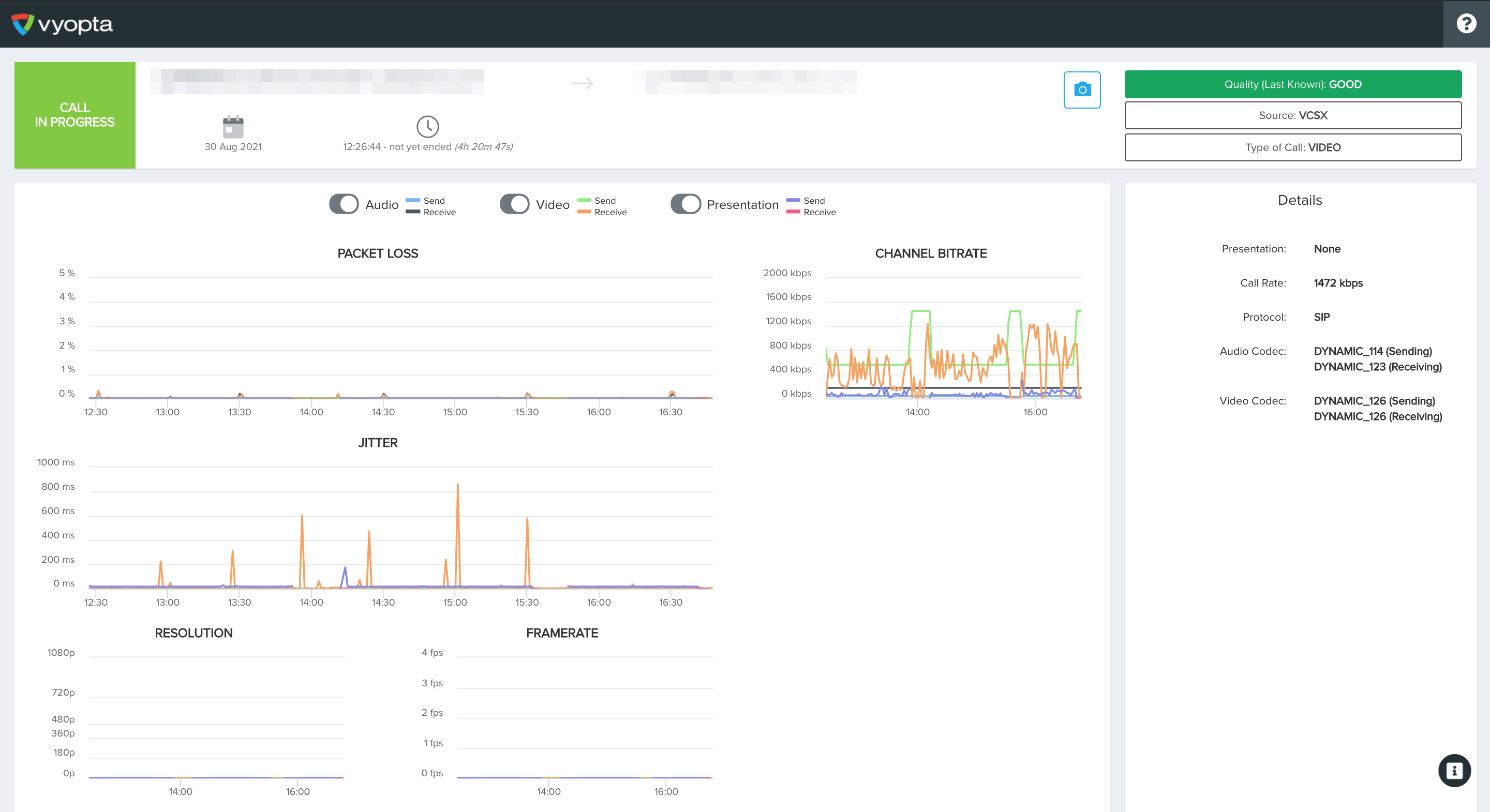Click the 1000 ms label on Jitter axis
Screen dimensions: 1490x812
point(56,463)
